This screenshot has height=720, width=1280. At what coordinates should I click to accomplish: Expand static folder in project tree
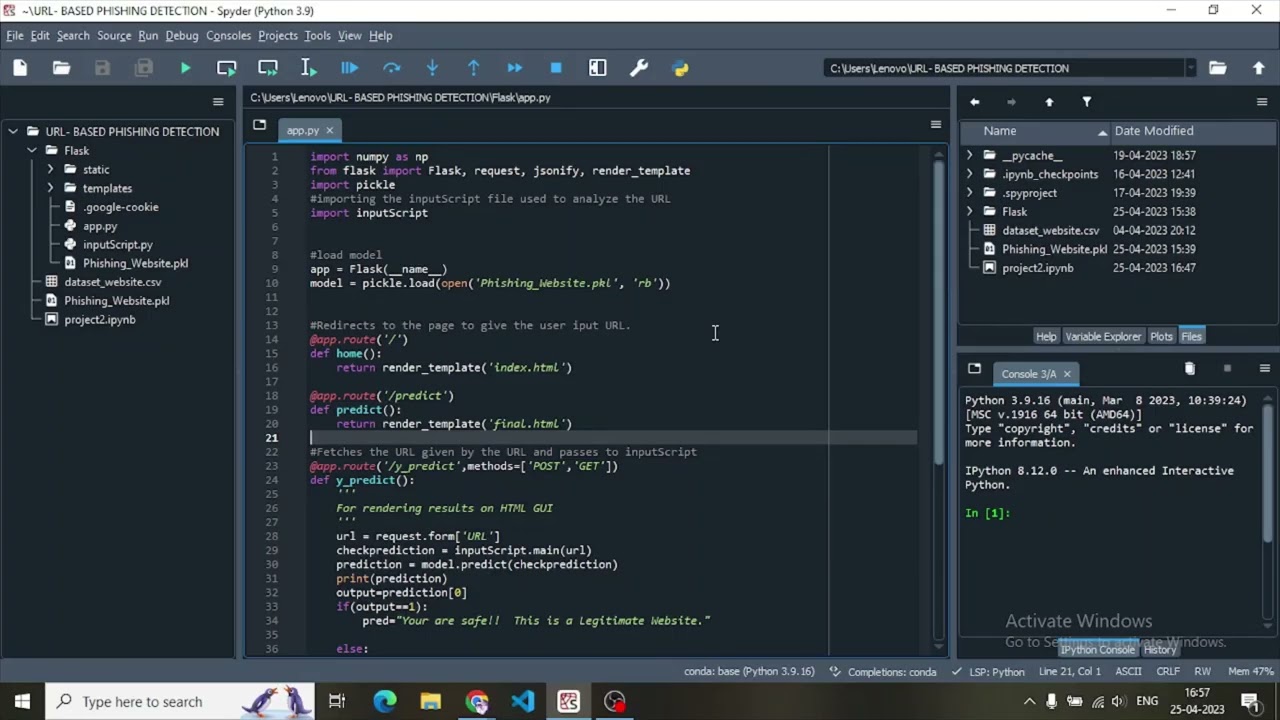point(50,170)
